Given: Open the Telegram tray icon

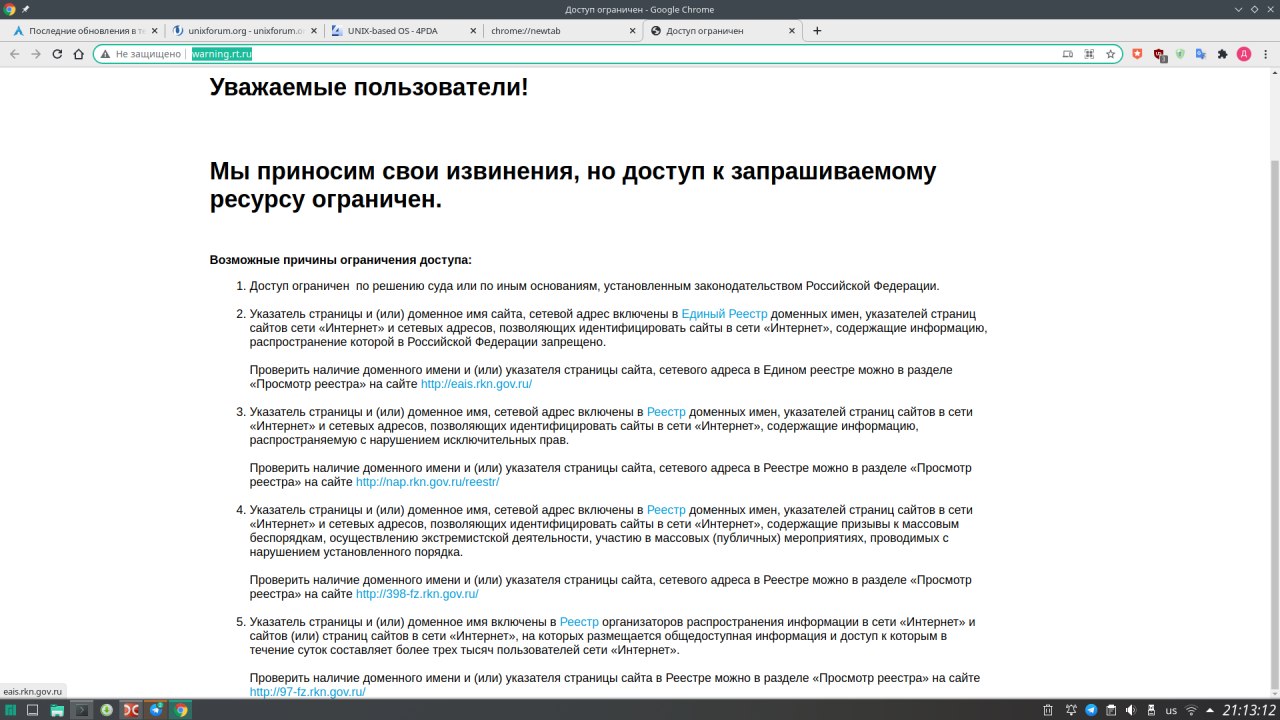Looking at the screenshot, I should coord(1091,710).
